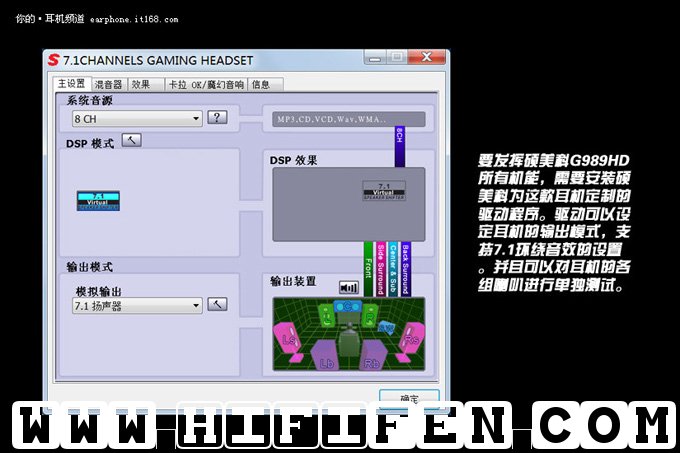Click the blue Center & Sub channel bar

tap(392, 269)
